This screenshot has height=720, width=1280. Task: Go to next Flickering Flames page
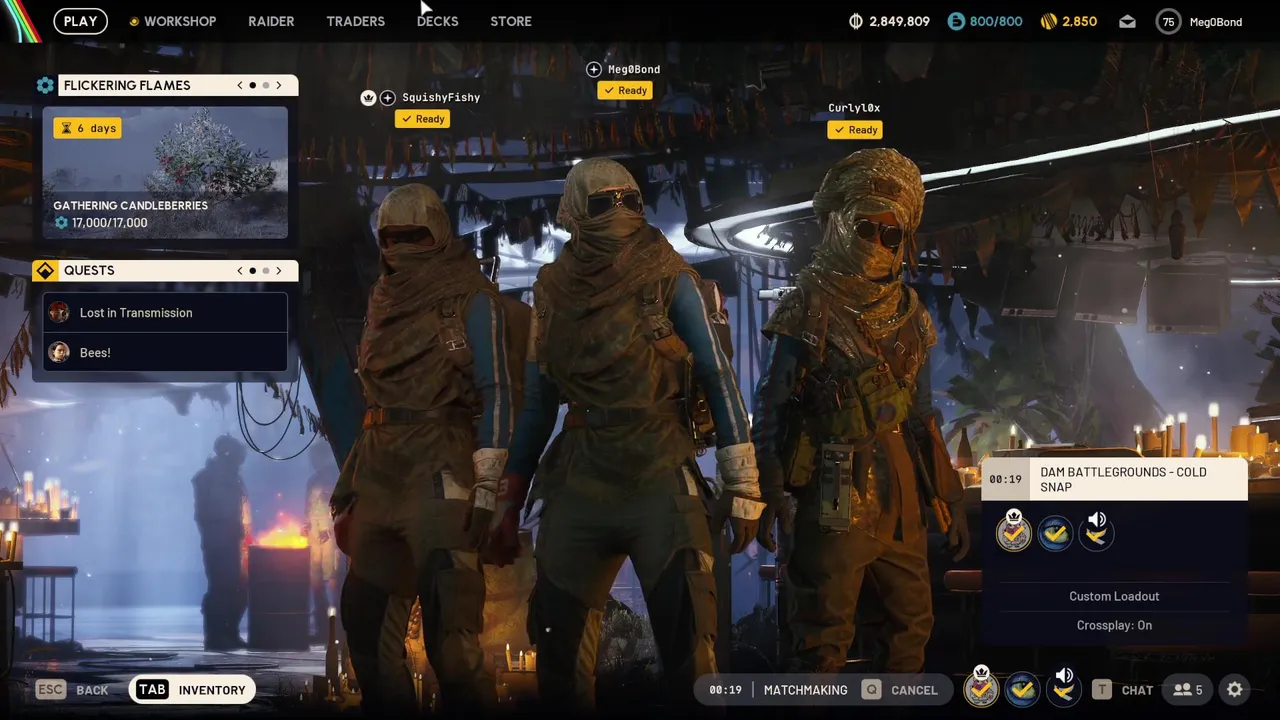(279, 85)
